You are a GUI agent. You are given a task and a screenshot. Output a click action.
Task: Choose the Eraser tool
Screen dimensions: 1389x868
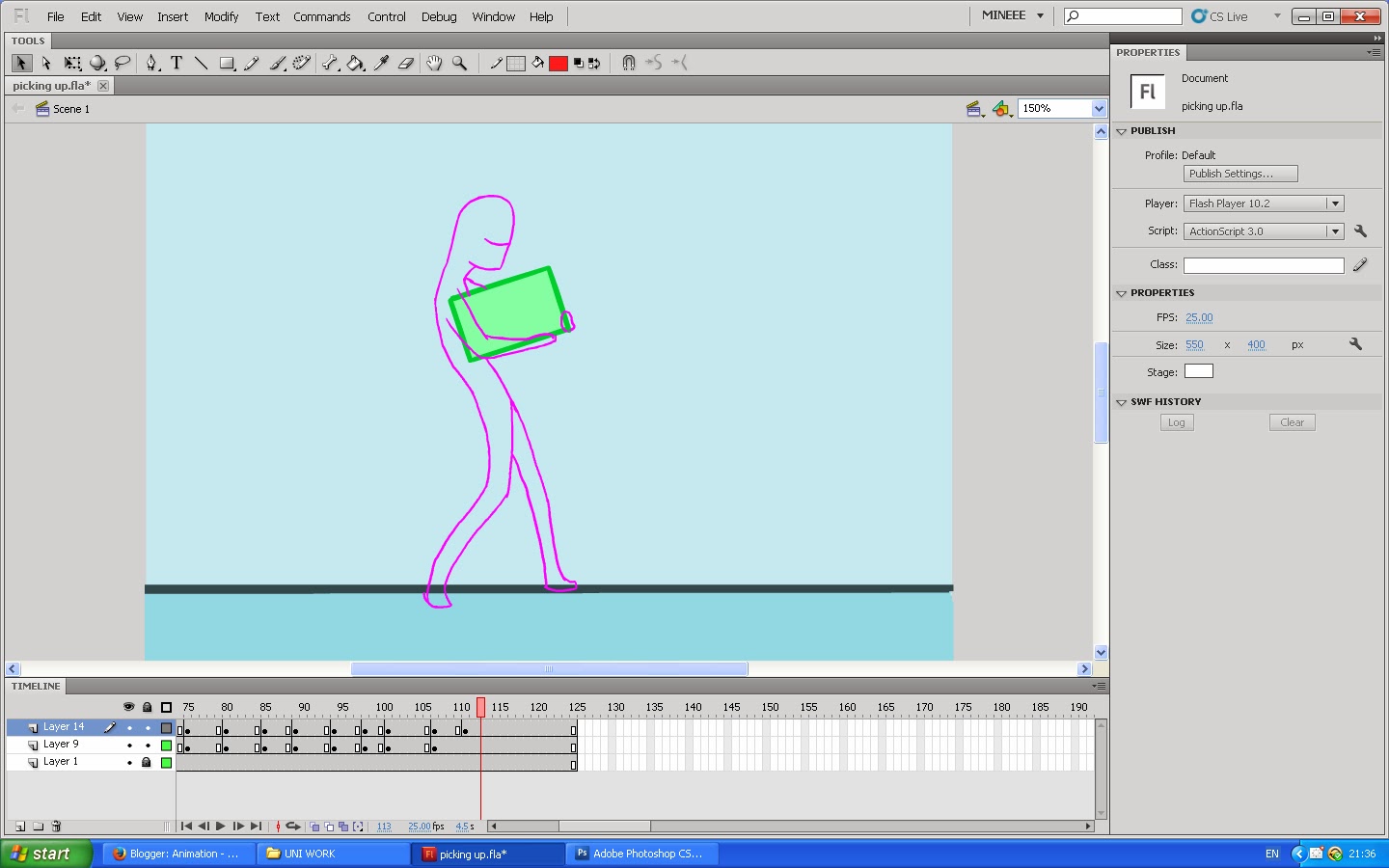(x=406, y=63)
